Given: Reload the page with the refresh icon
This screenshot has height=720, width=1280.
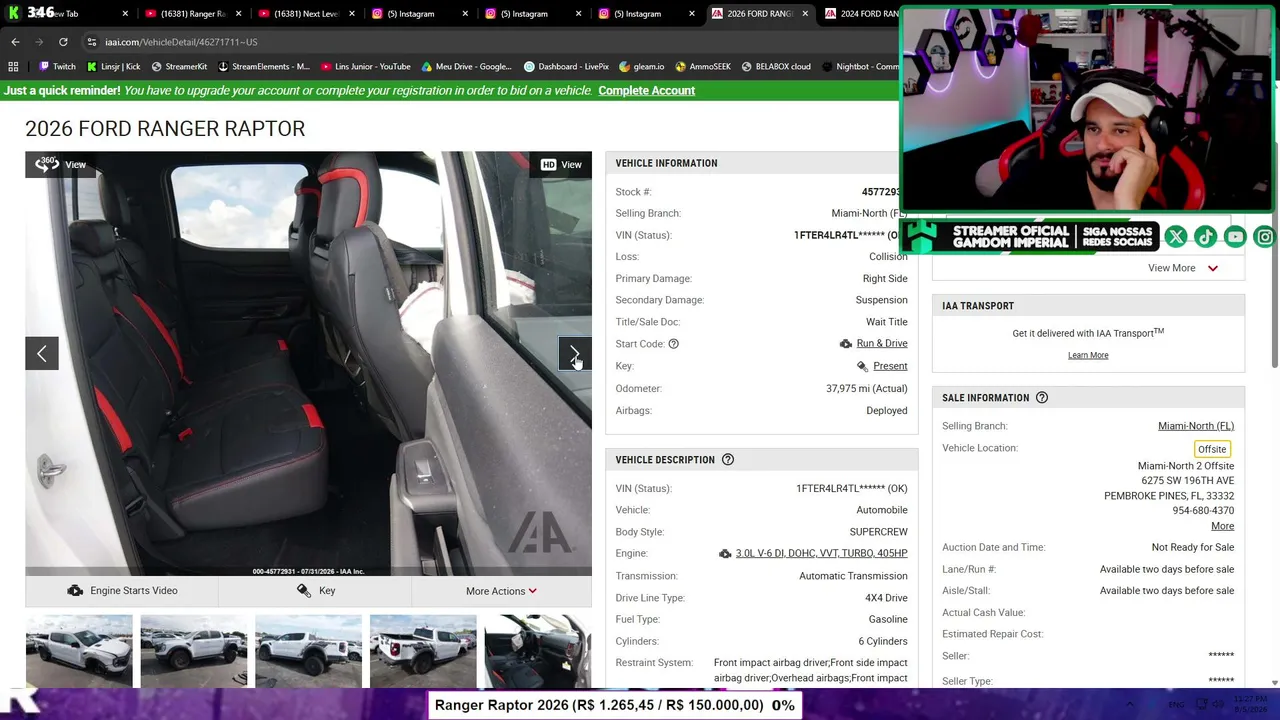Looking at the screenshot, I should click(63, 42).
